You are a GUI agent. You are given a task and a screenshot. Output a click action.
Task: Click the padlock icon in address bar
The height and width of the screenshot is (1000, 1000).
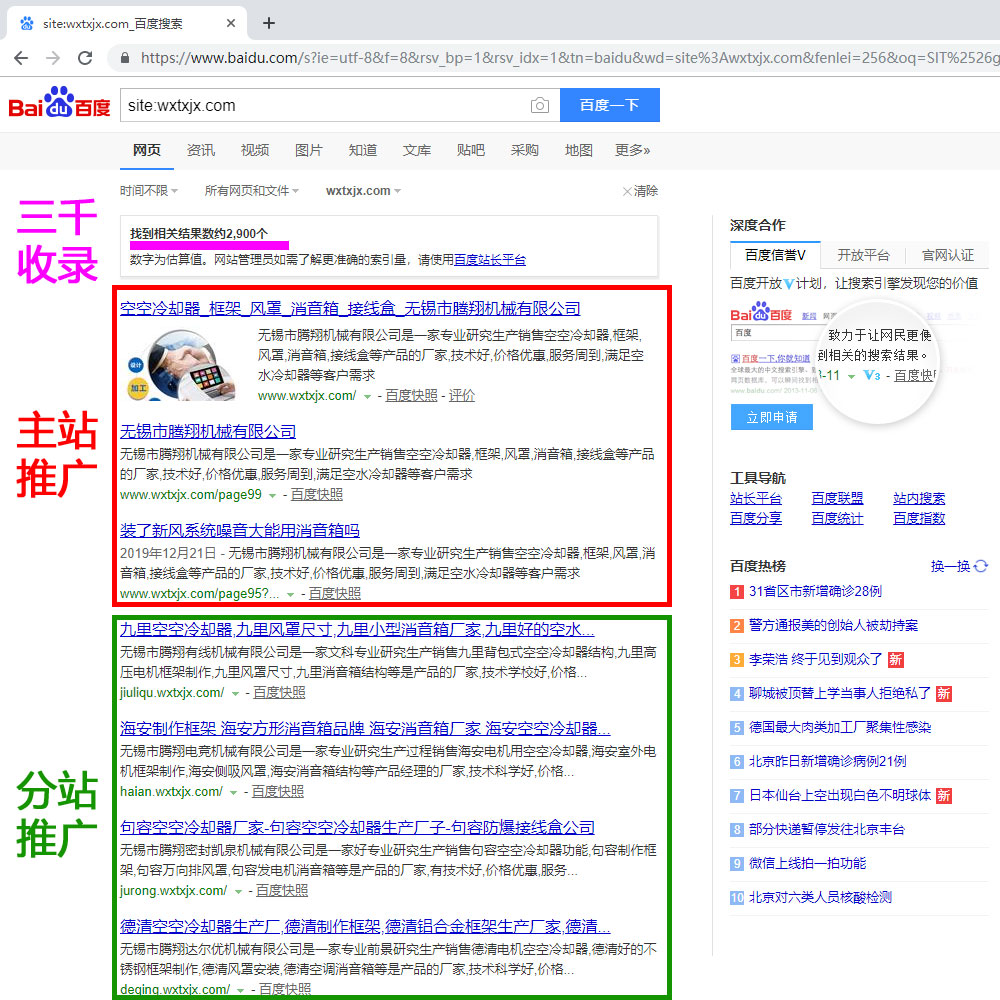click(125, 58)
